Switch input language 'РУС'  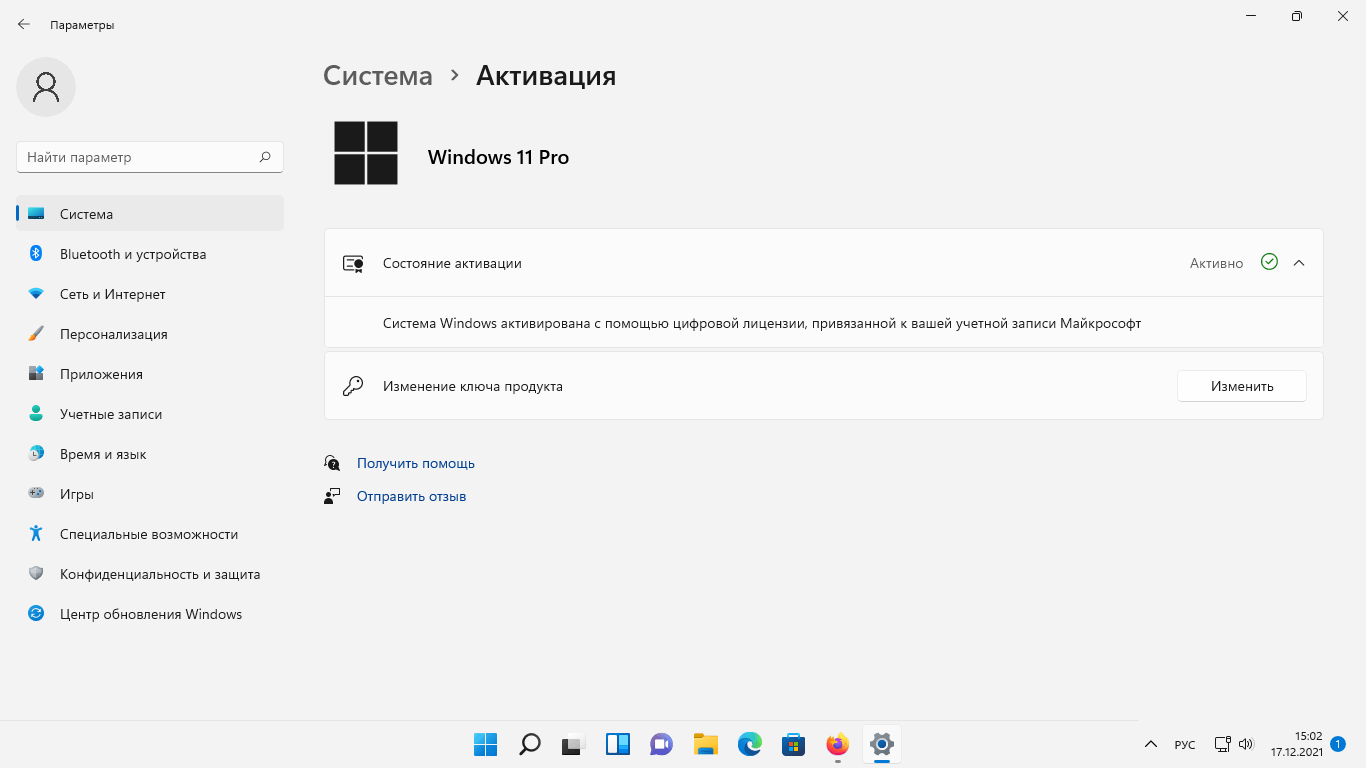[1185, 745]
